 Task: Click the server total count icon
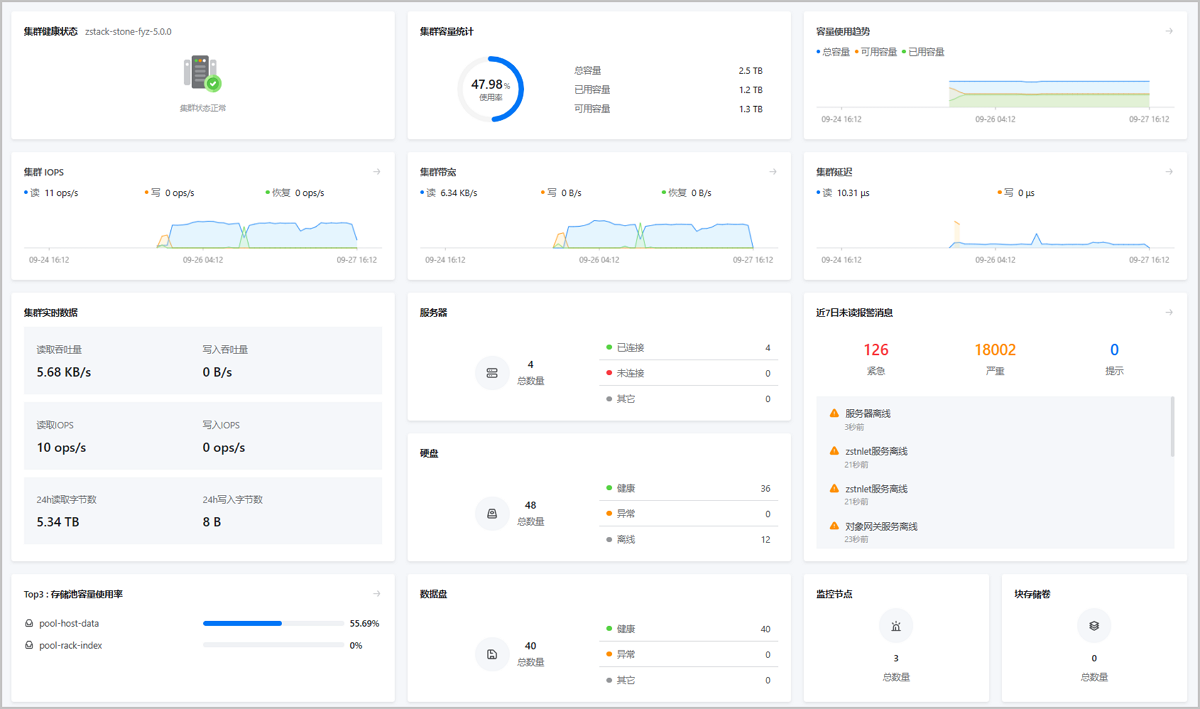click(x=492, y=373)
